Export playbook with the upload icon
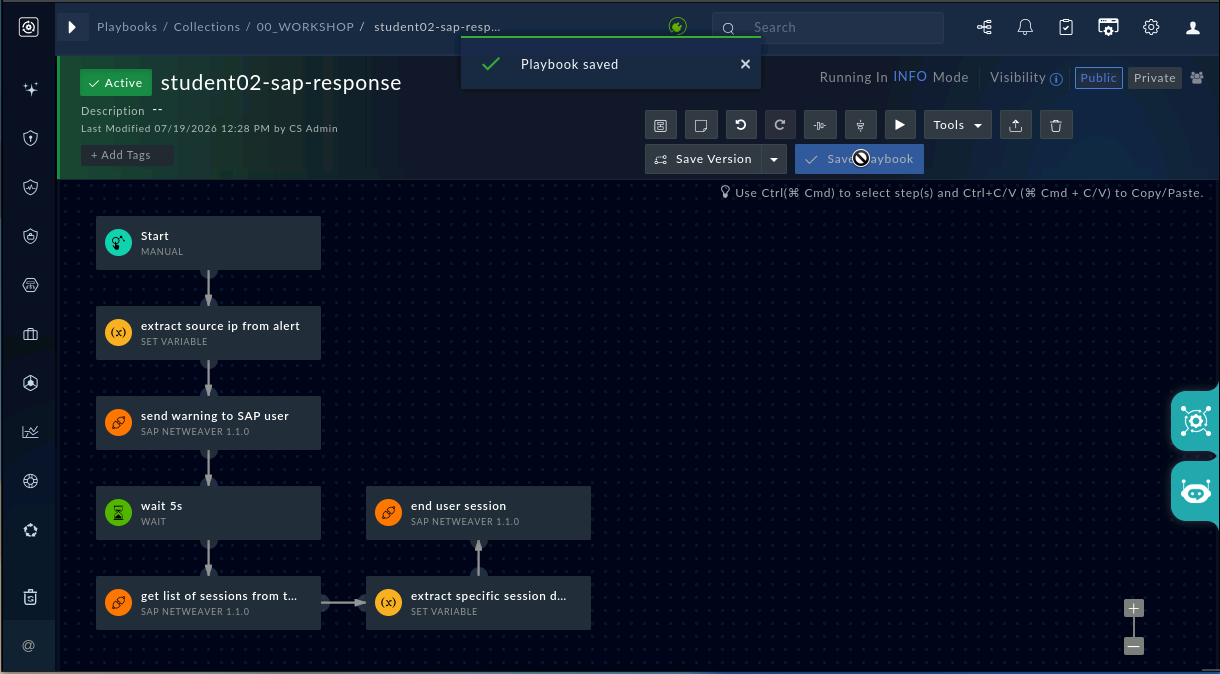The width and height of the screenshot is (1220, 674). pos(1016,125)
